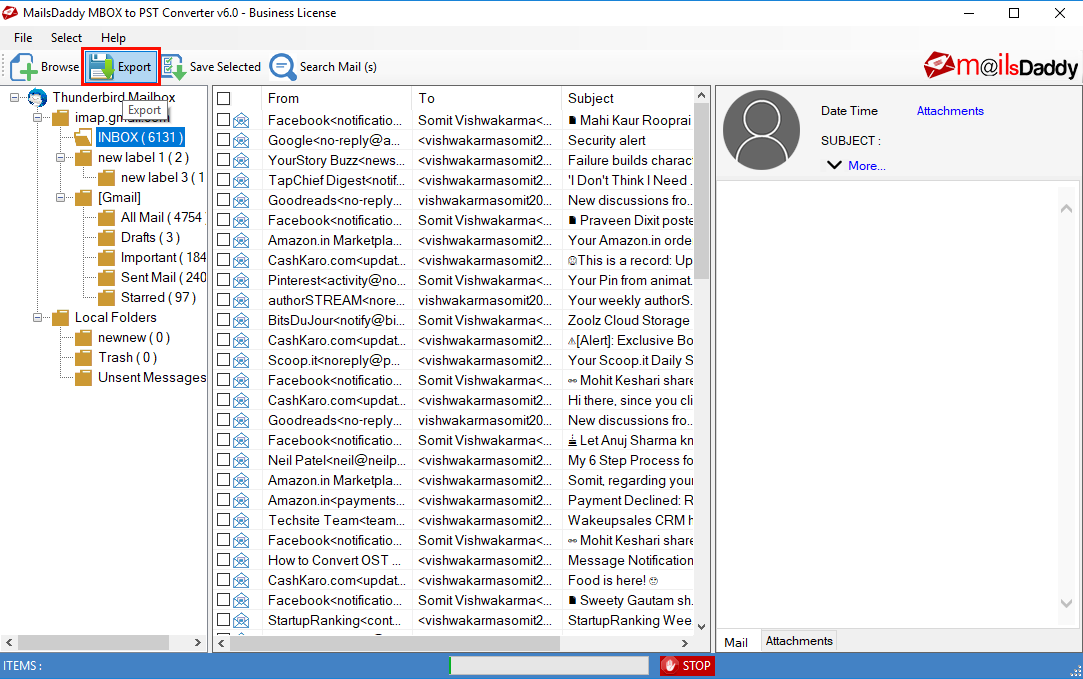Click the Save Selected icon
Image resolution: width=1083 pixels, height=679 pixels.
(173, 67)
